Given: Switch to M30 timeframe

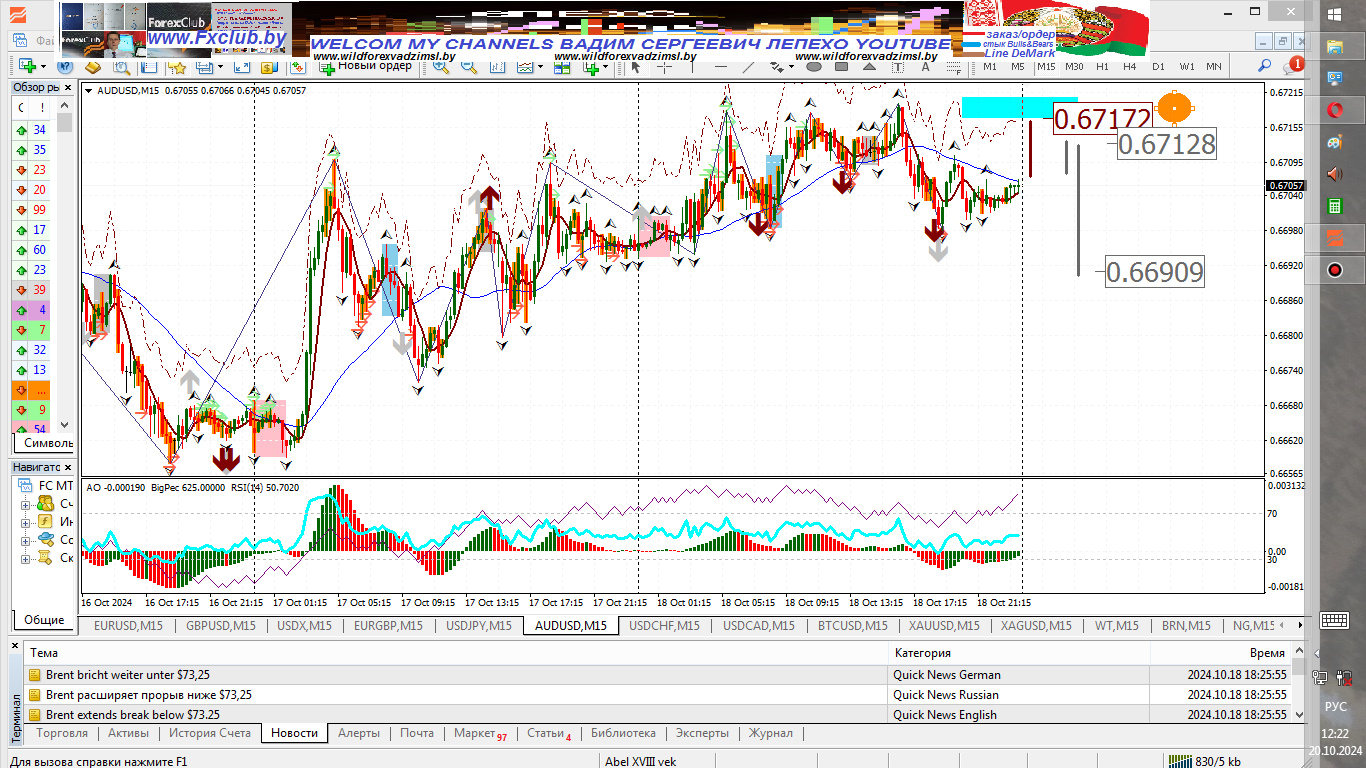Looking at the screenshot, I should coord(1074,67).
